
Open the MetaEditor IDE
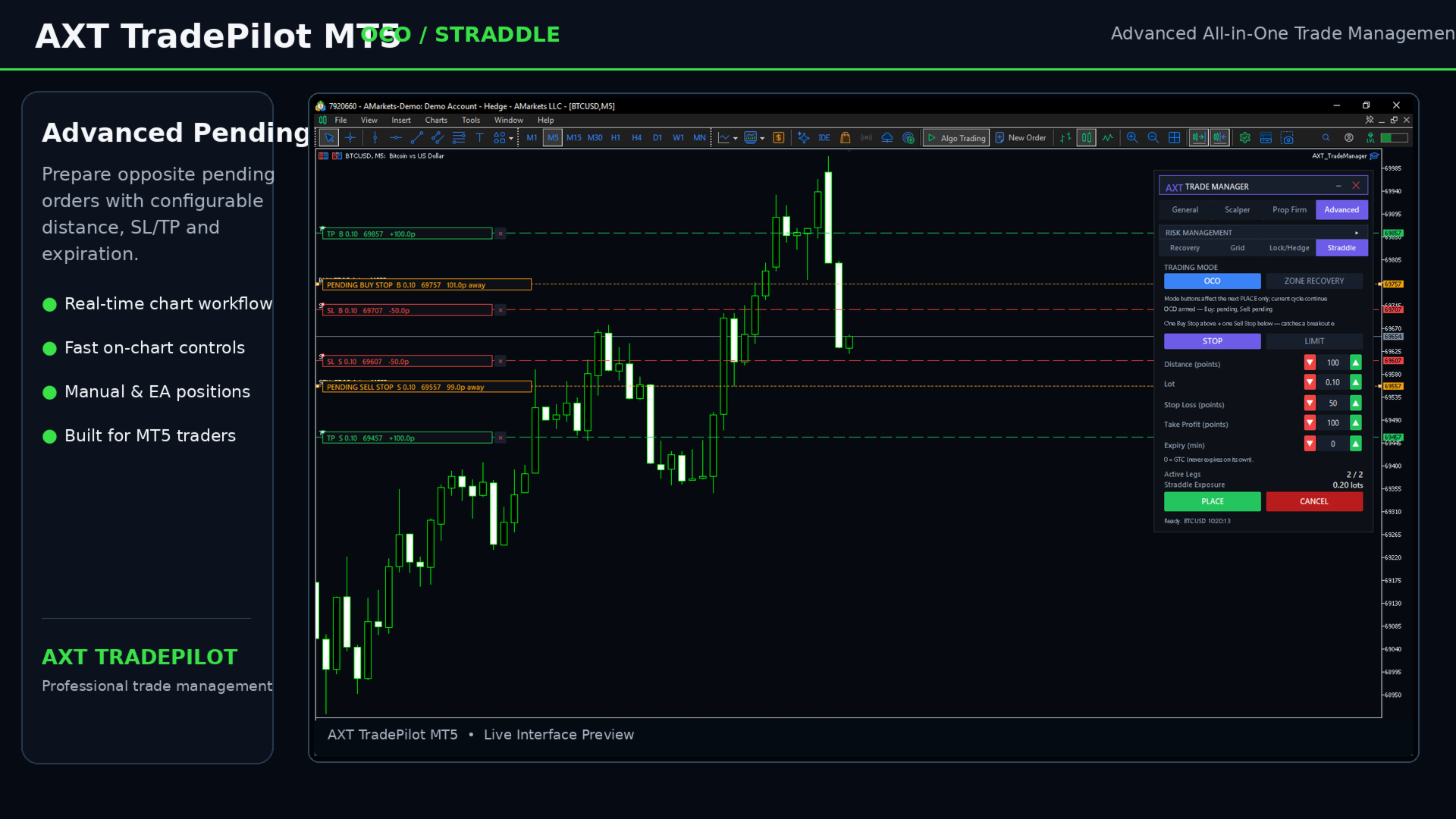[x=824, y=138]
